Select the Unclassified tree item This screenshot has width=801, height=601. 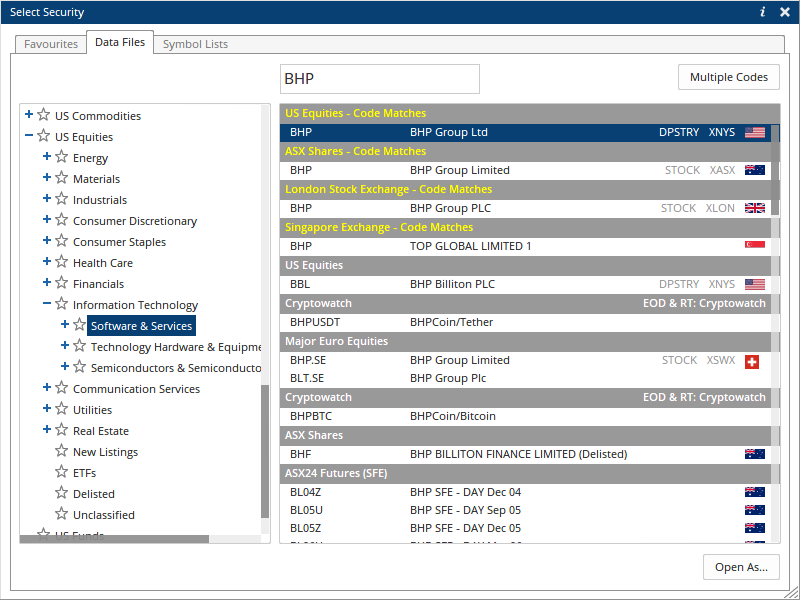[x=104, y=515]
